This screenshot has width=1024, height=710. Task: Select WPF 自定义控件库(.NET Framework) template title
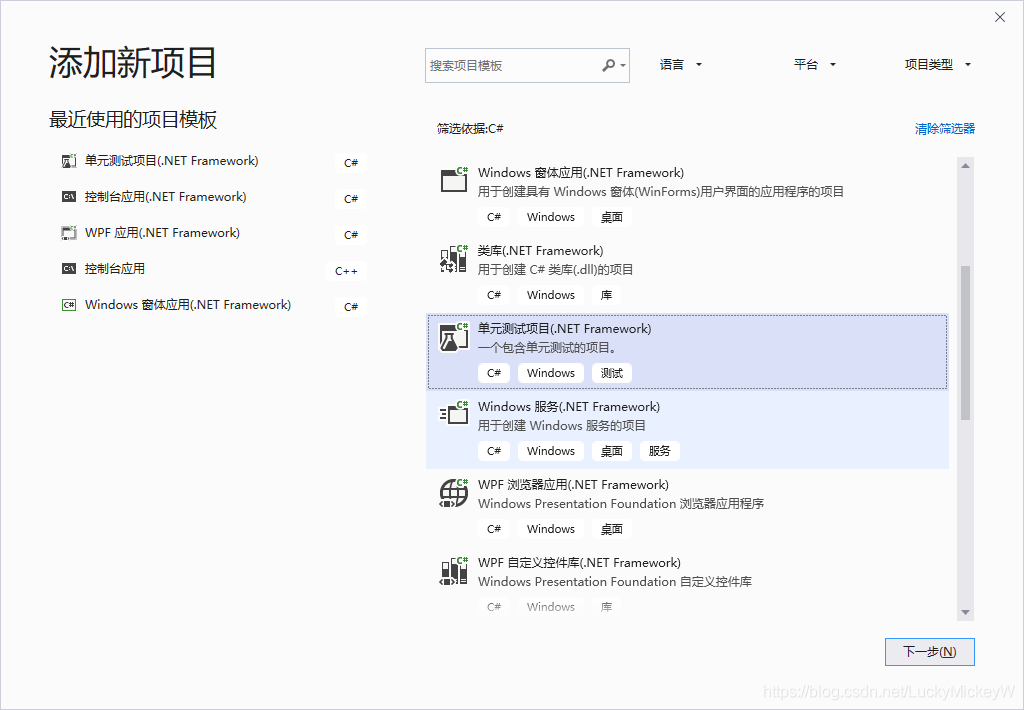point(579,562)
